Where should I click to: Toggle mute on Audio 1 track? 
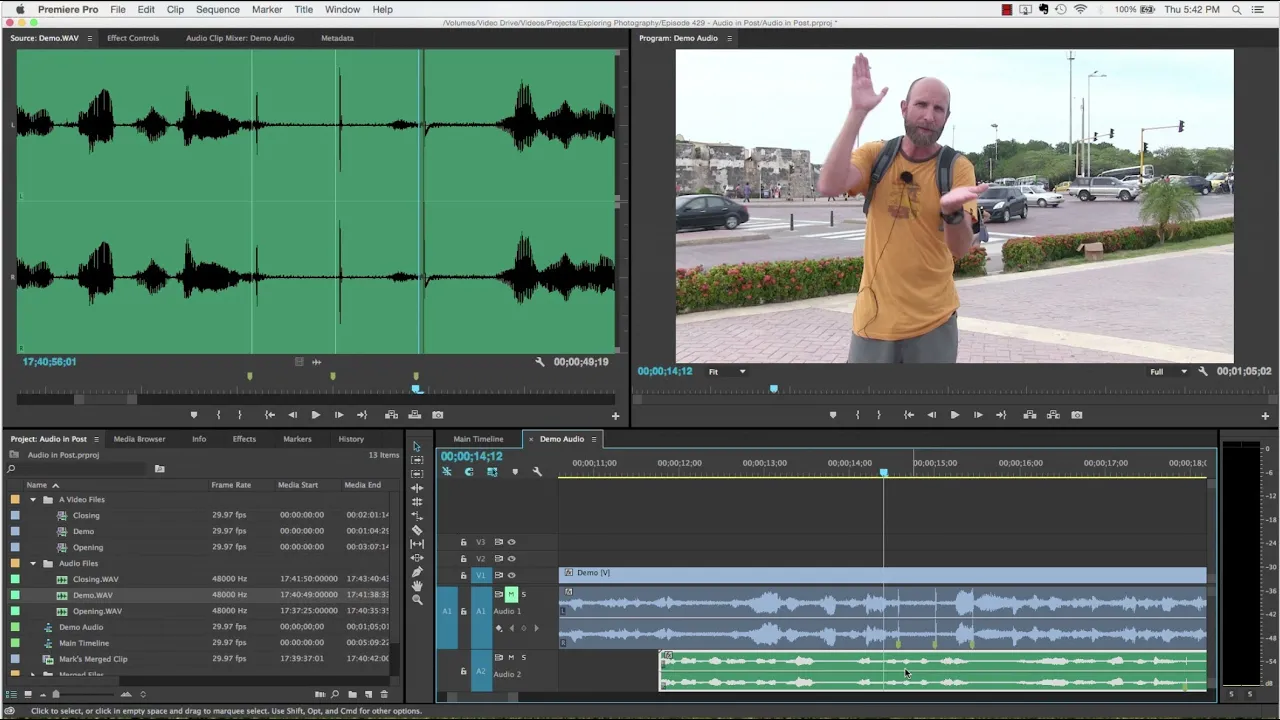pos(511,594)
